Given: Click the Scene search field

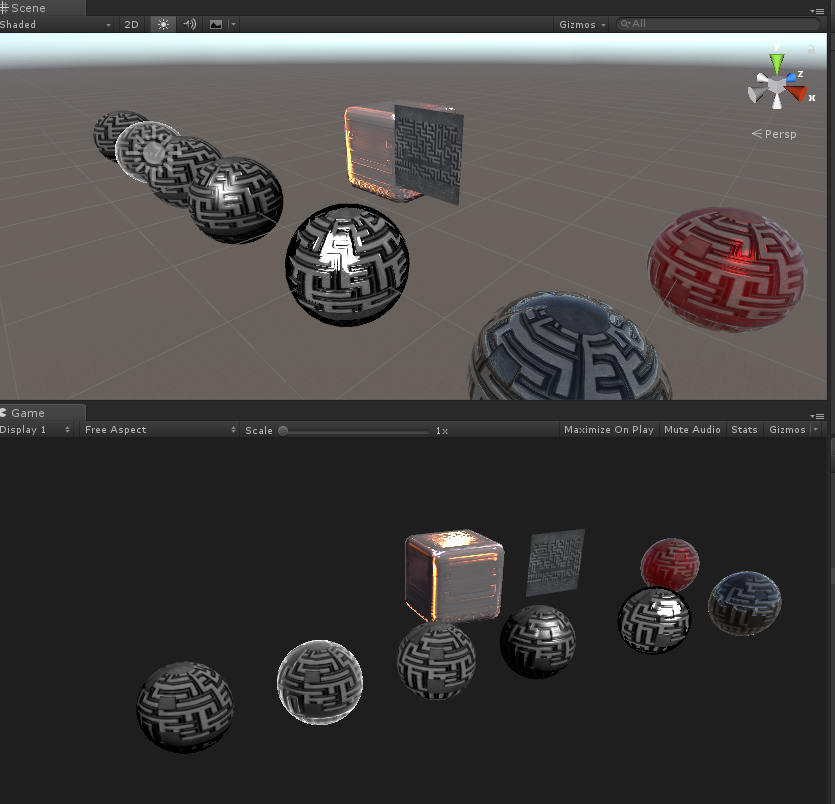Looking at the screenshot, I should click(718, 24).
